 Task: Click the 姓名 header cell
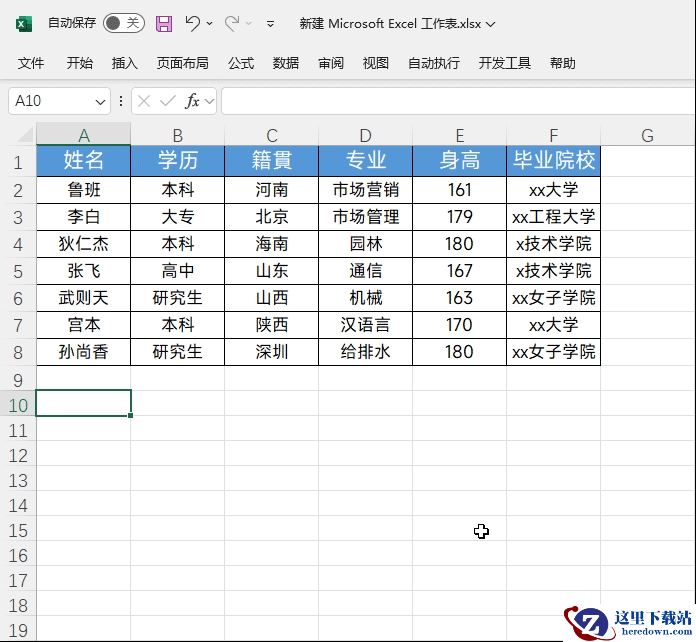coord(83,161)
